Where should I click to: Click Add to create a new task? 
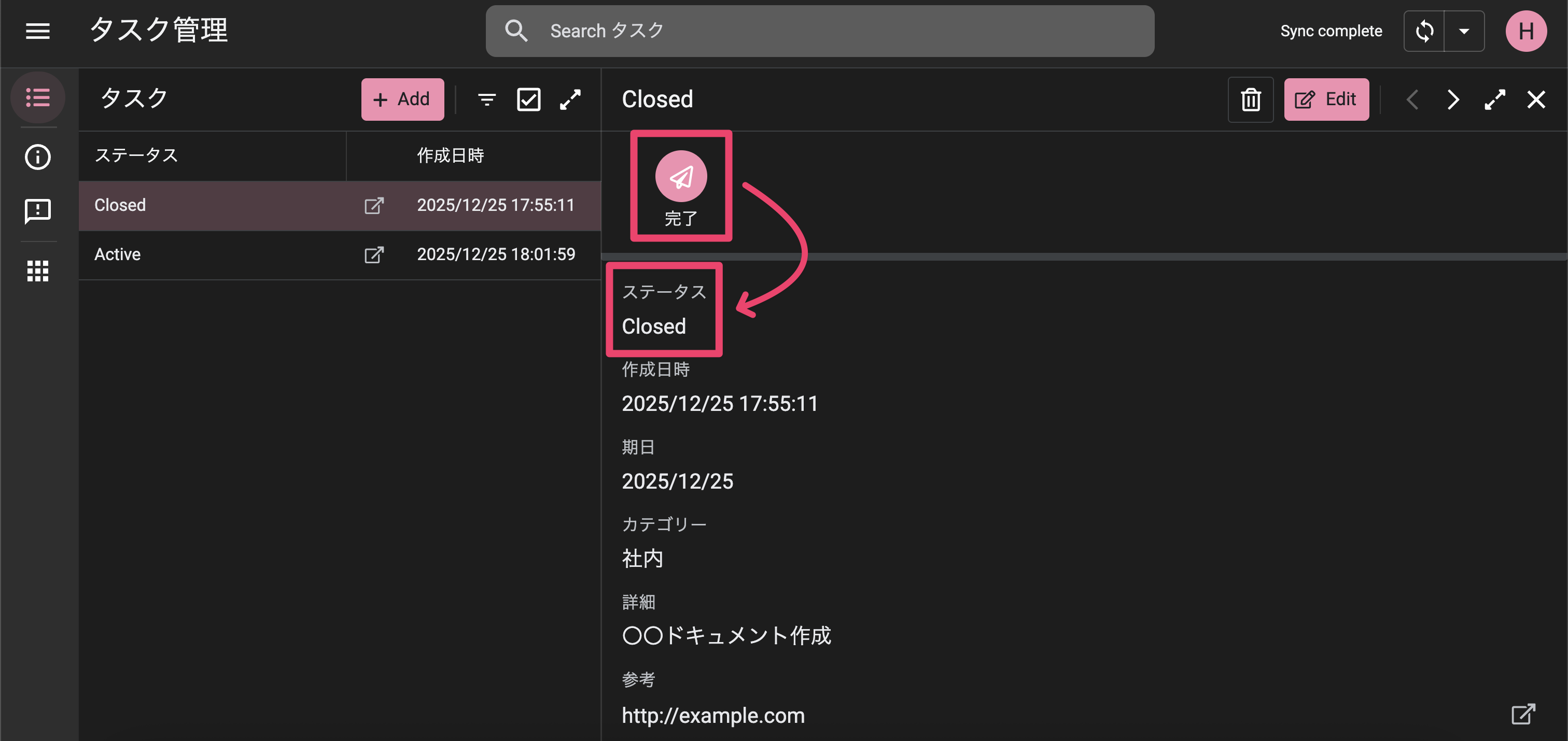coord(402,99)
